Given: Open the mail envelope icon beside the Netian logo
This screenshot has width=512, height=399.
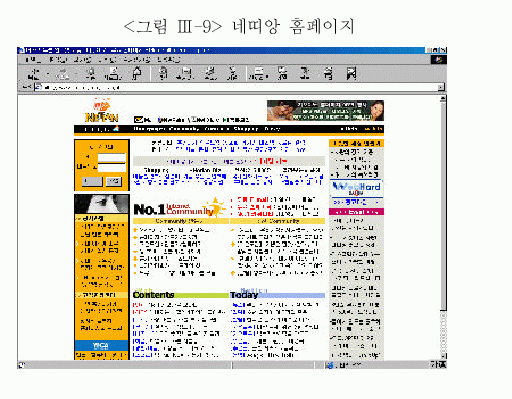Looking at the screenshot, I should click(x=138, y=119).
